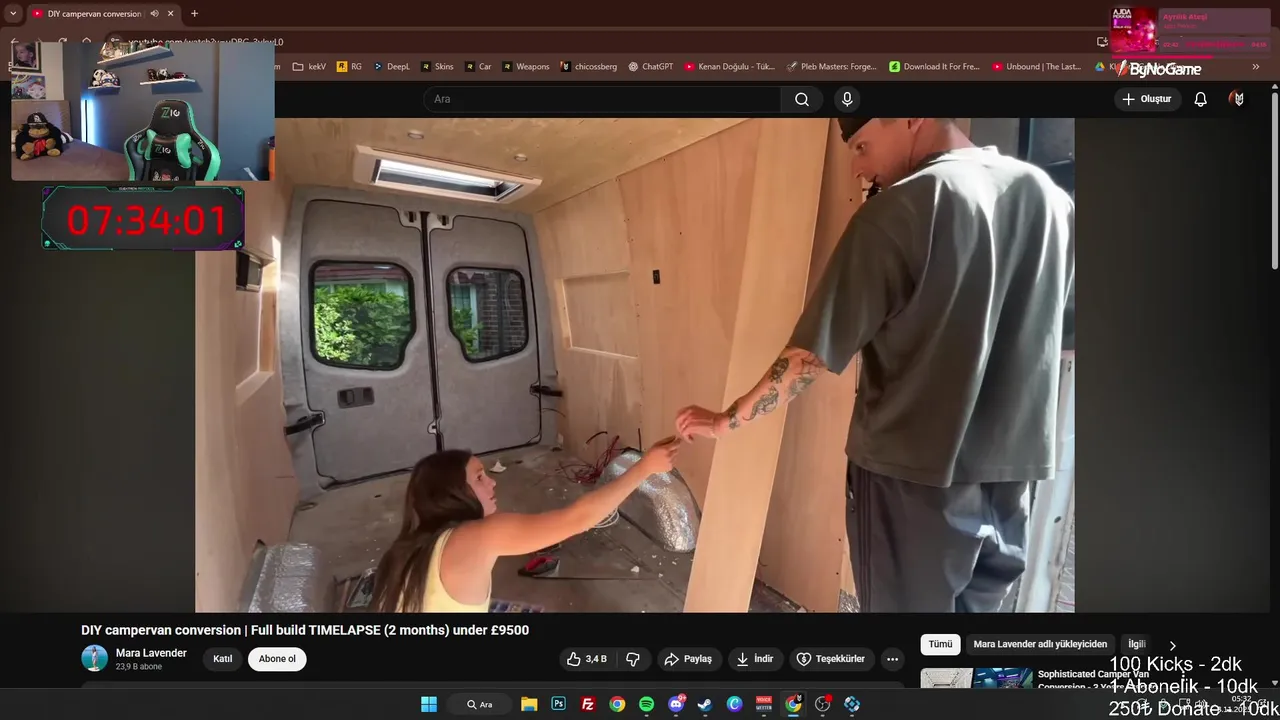
Task: Select Mara Lavender adlı yükleyiciden chip
Action: pos(1040,644)
